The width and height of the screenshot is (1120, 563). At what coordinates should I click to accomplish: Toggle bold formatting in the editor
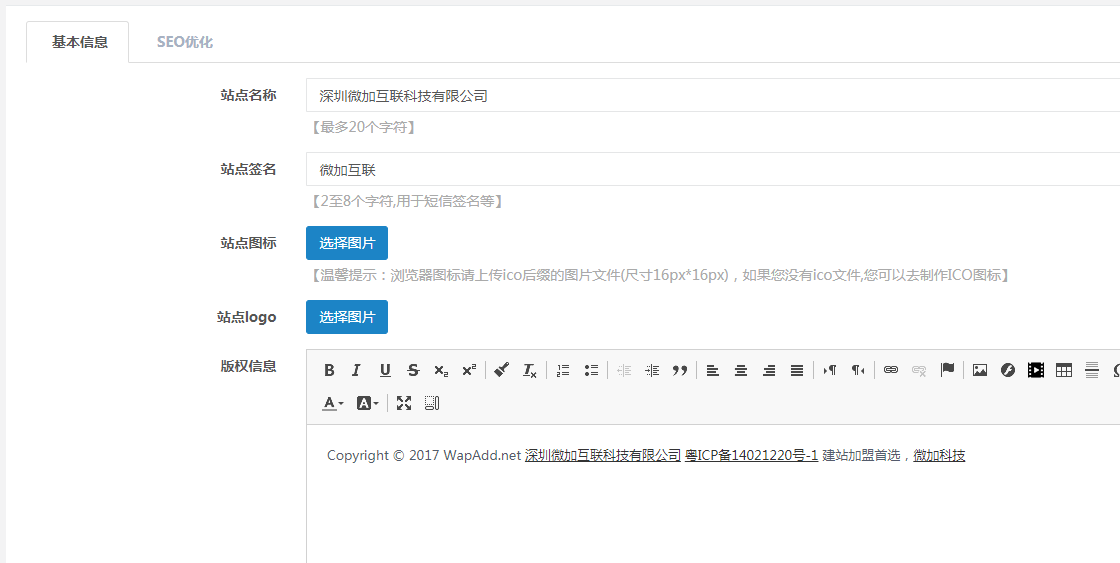tap(329, 370)
